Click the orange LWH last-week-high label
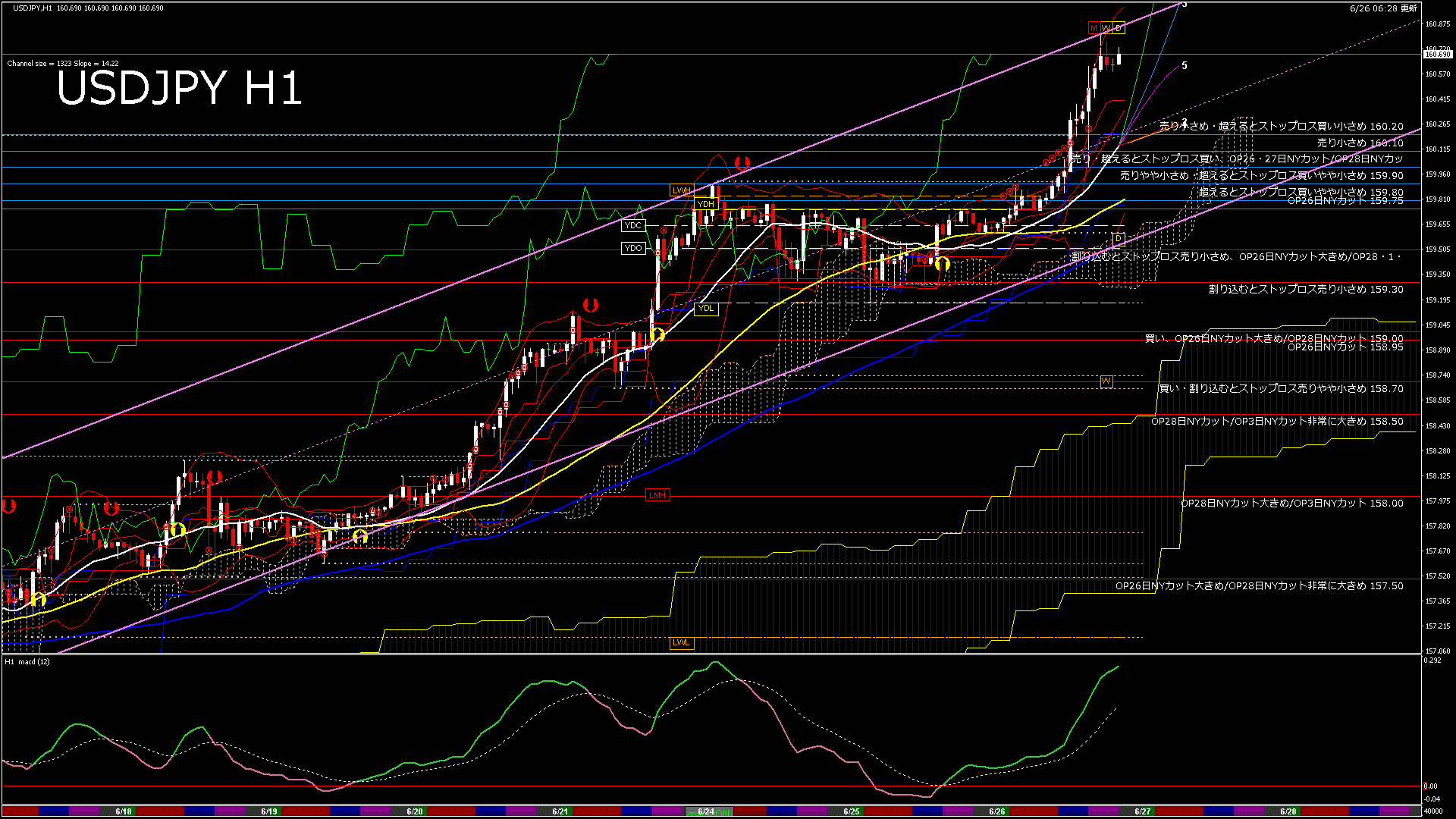This screenshot has height=819, width=1456. (x=681, y=190)
